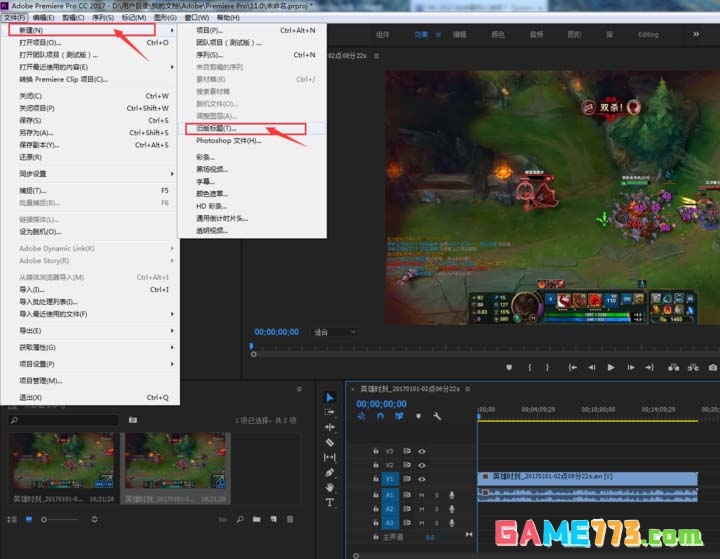Click the nest sequence icon under timecode

click(361, 416)
